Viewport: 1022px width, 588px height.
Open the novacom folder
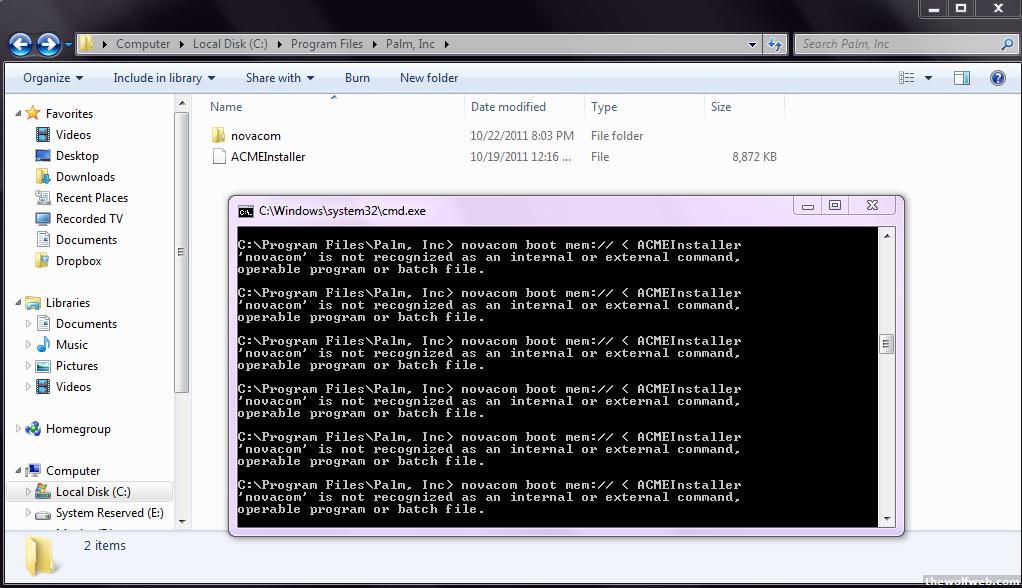tap(255, 136)
